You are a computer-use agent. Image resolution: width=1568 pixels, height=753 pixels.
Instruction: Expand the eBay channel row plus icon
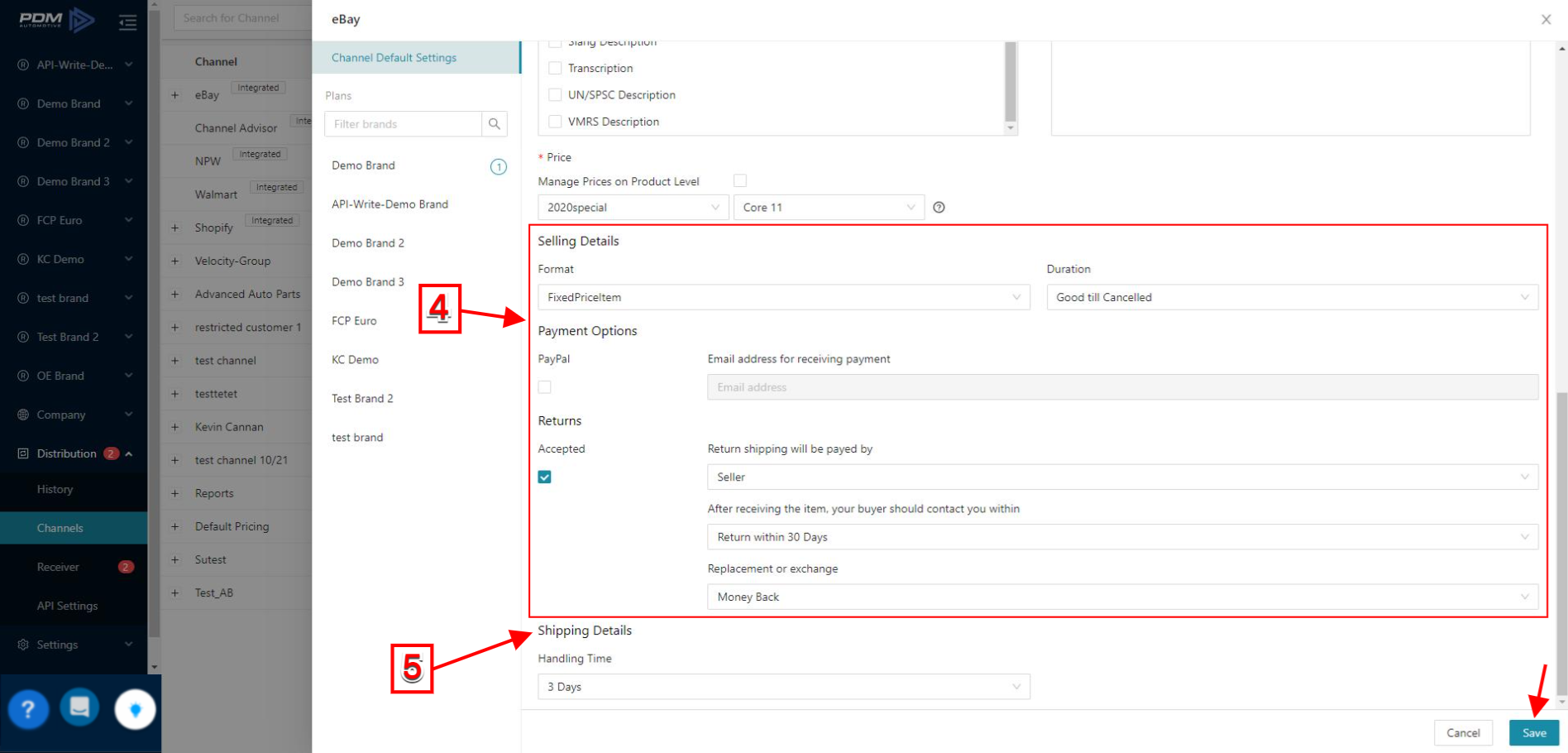tap(174, 95)
